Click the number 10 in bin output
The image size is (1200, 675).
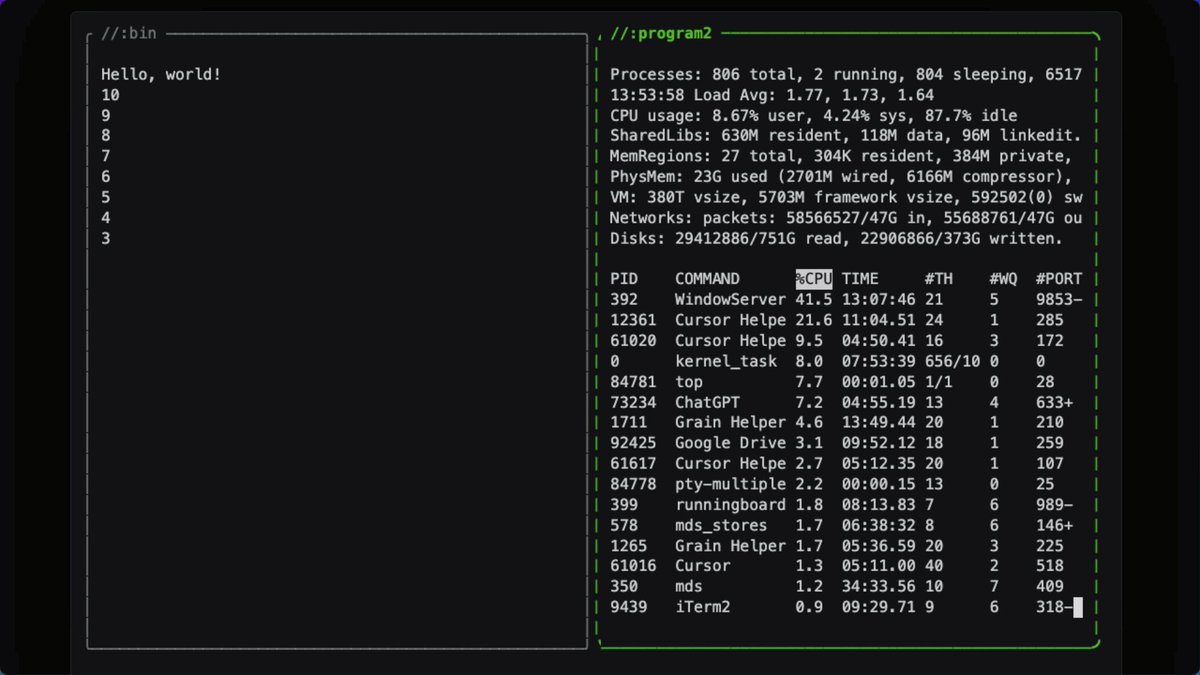(110, 95)
